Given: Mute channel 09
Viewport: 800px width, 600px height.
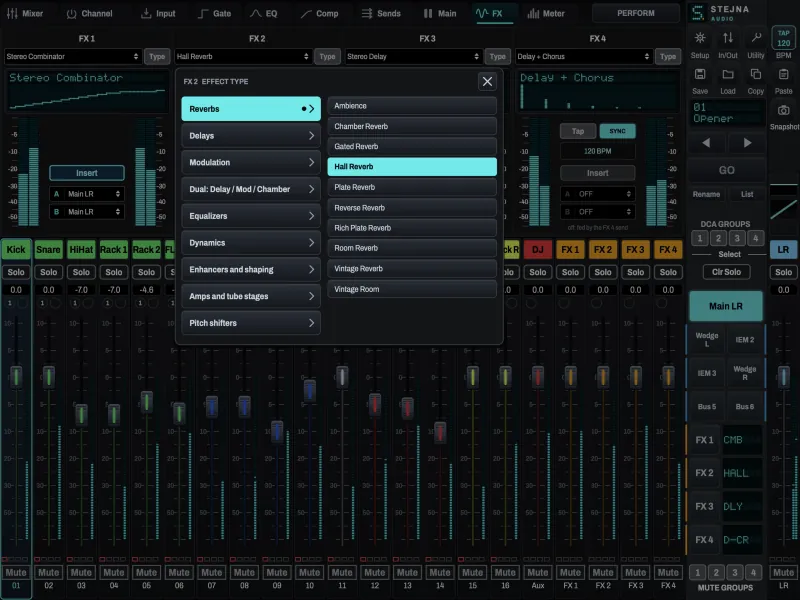Looking at the screenshot, I should click(277, 572).
